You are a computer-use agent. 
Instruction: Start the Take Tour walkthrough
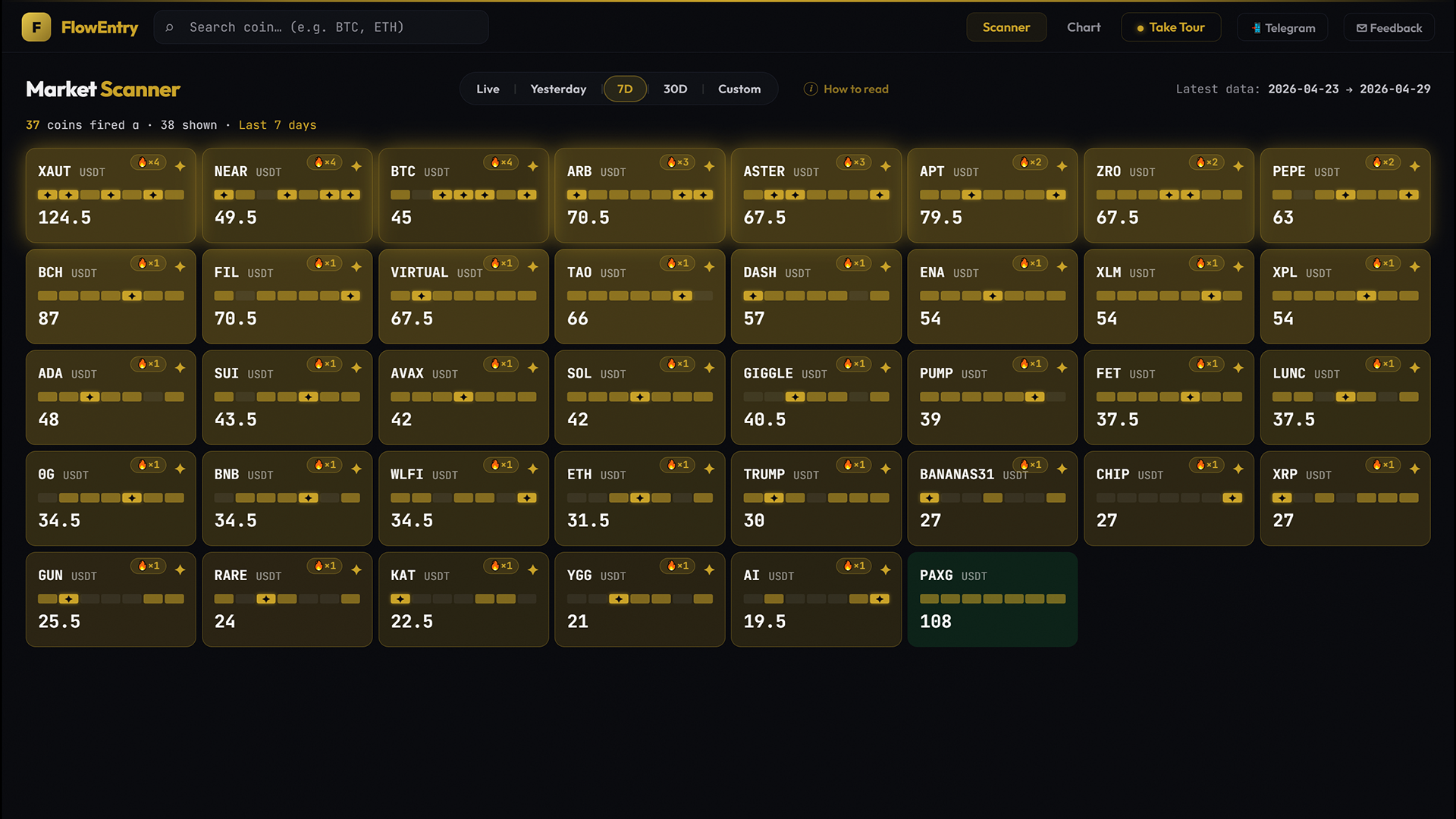(1171, 27)
